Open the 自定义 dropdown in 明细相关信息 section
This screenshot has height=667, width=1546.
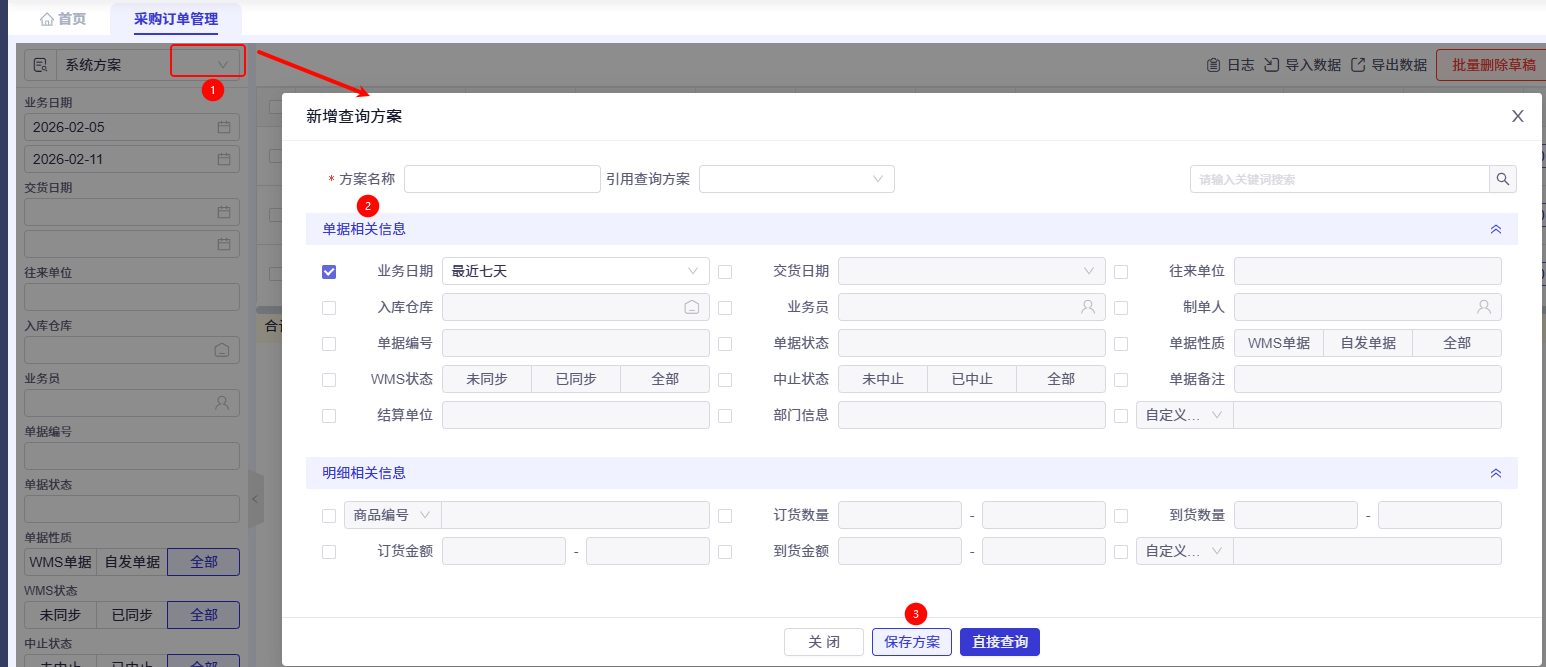pyautogui.click(x=1185, y=551)
